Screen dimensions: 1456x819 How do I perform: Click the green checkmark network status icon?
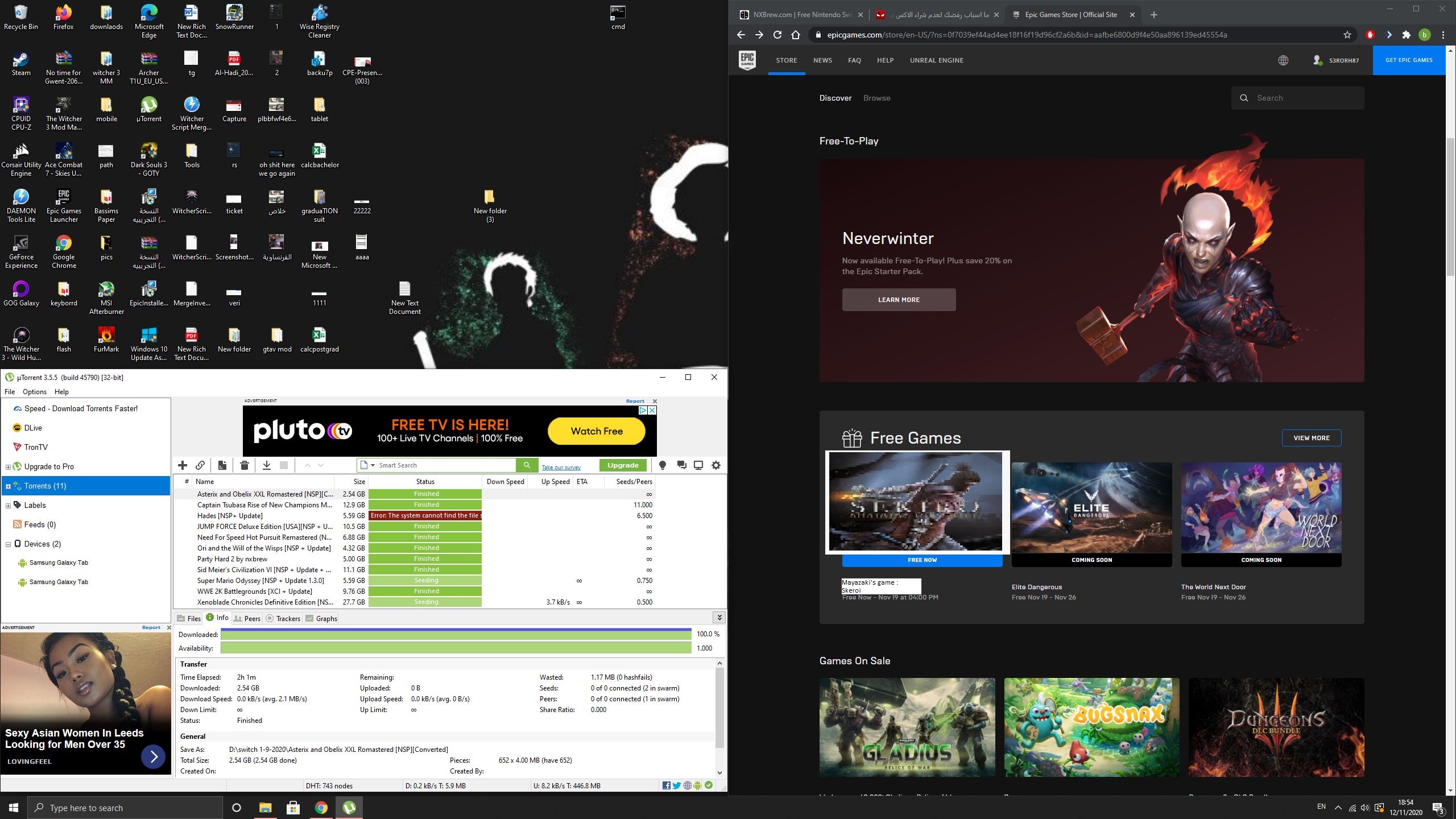(709, 785)
